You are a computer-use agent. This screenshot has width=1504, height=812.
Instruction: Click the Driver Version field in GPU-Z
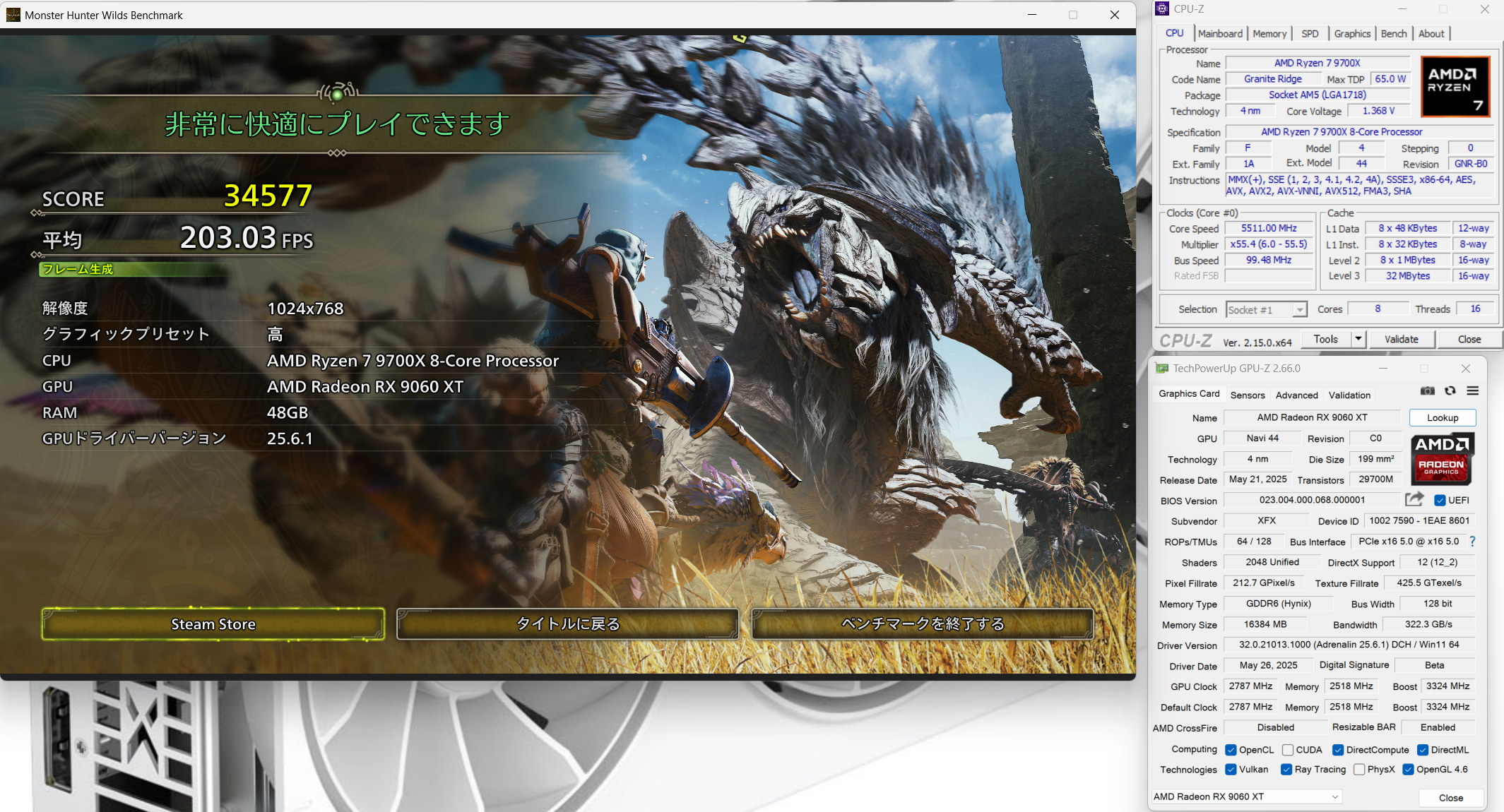coord(1349,645)
